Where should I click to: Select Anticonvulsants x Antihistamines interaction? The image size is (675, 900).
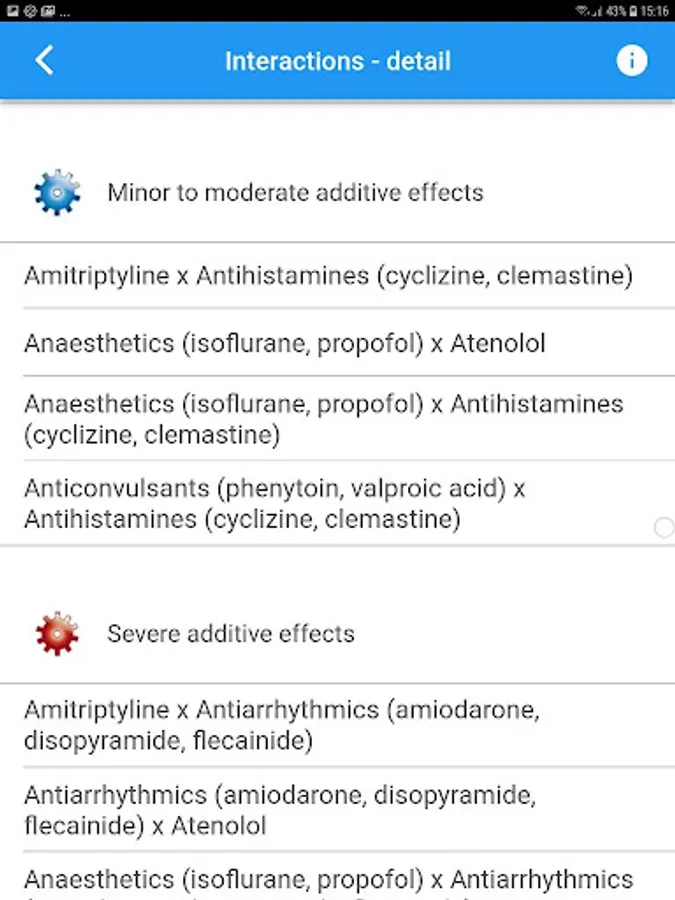click(x=275, y=503)
